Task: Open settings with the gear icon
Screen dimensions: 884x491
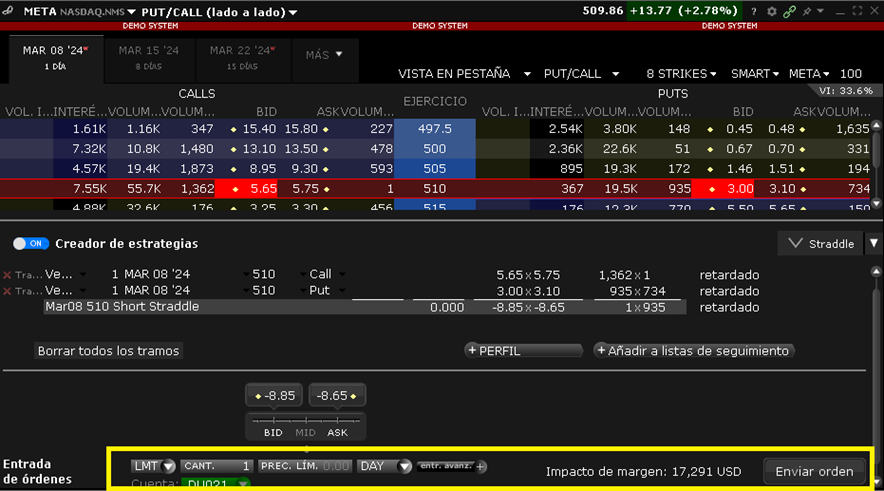Action: 771,12
